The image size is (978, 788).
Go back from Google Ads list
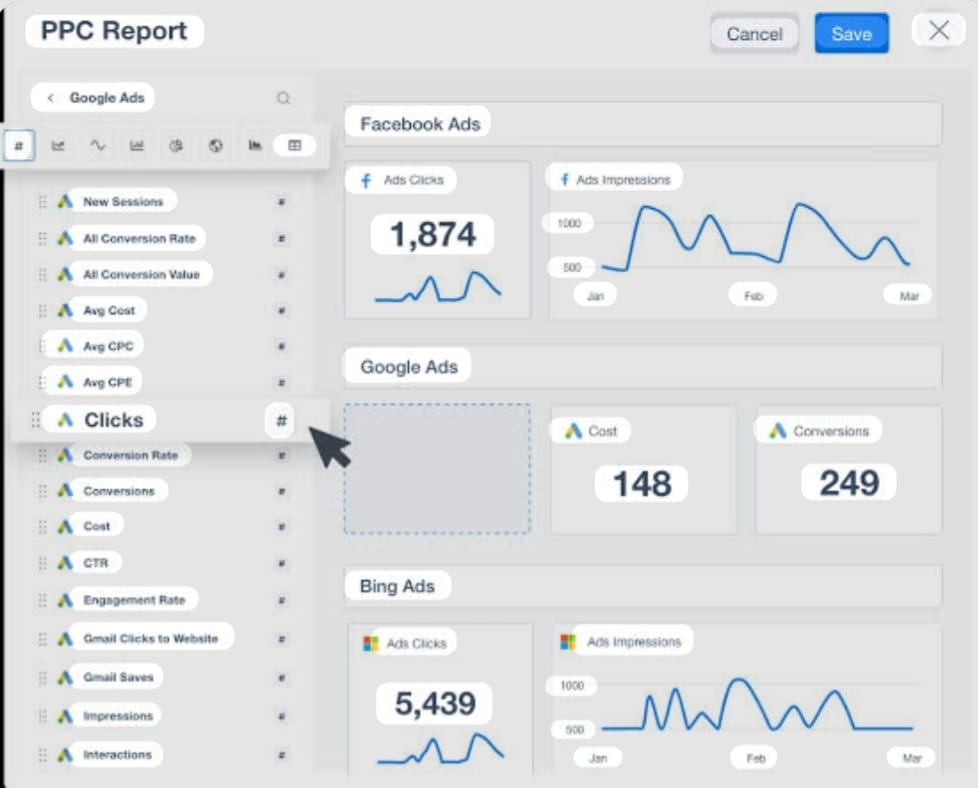click(x=51, y=98)
